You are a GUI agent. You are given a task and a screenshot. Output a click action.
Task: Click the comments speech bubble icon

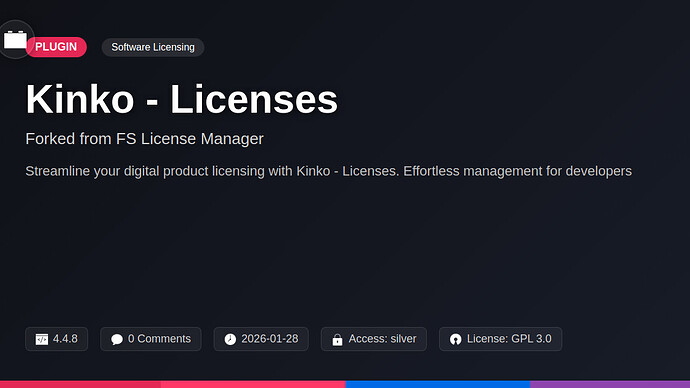tap(117, 339)
